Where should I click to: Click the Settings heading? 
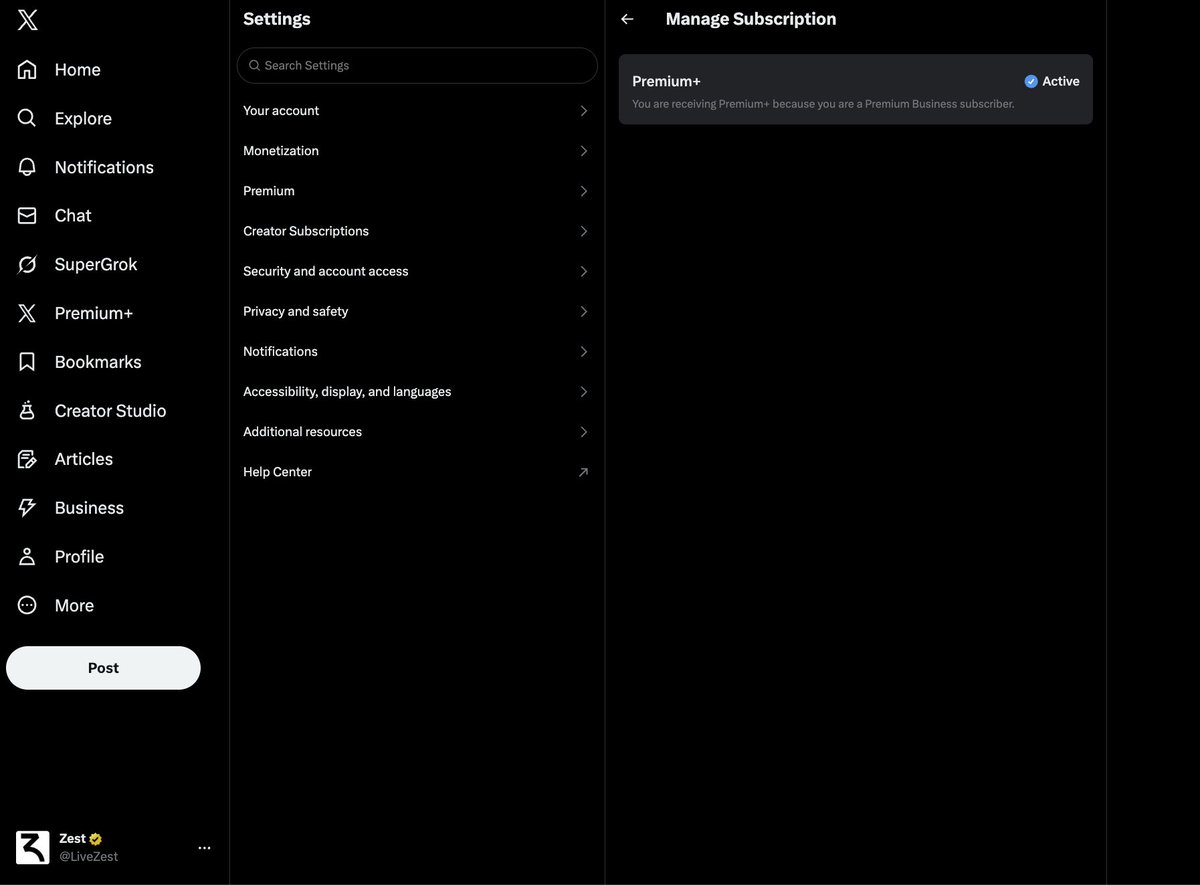(277, 19)
